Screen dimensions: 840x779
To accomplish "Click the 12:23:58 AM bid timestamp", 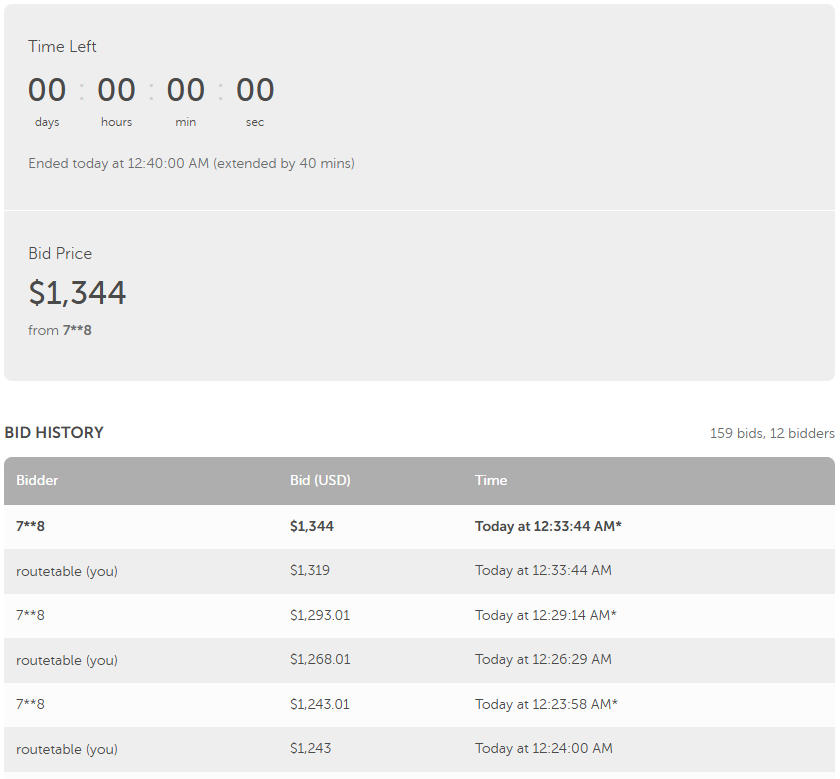I will (x=545, y=704).
